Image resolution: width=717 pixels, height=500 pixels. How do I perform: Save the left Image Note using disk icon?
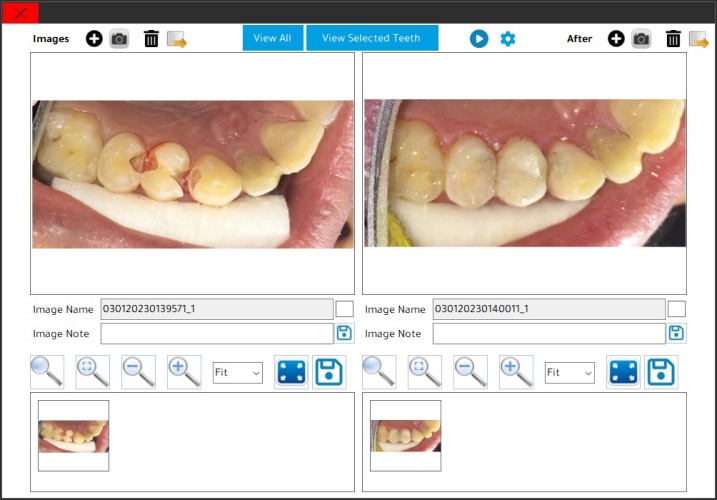coord(344,333)
